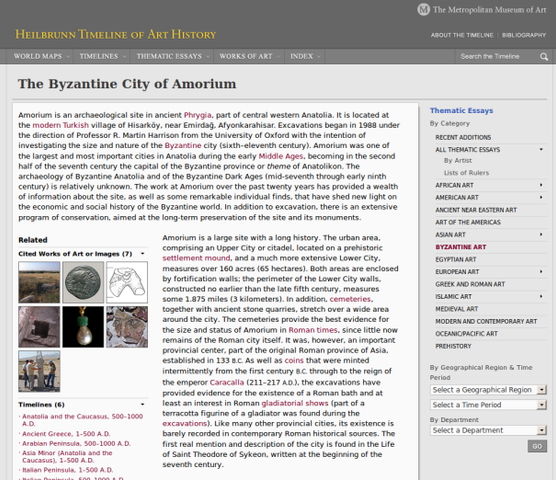The width and height of the screenshot is (556, 480).
Task: Open the ancient coin thumbnail
Action: pyautogui.click(x=83, y=282)
